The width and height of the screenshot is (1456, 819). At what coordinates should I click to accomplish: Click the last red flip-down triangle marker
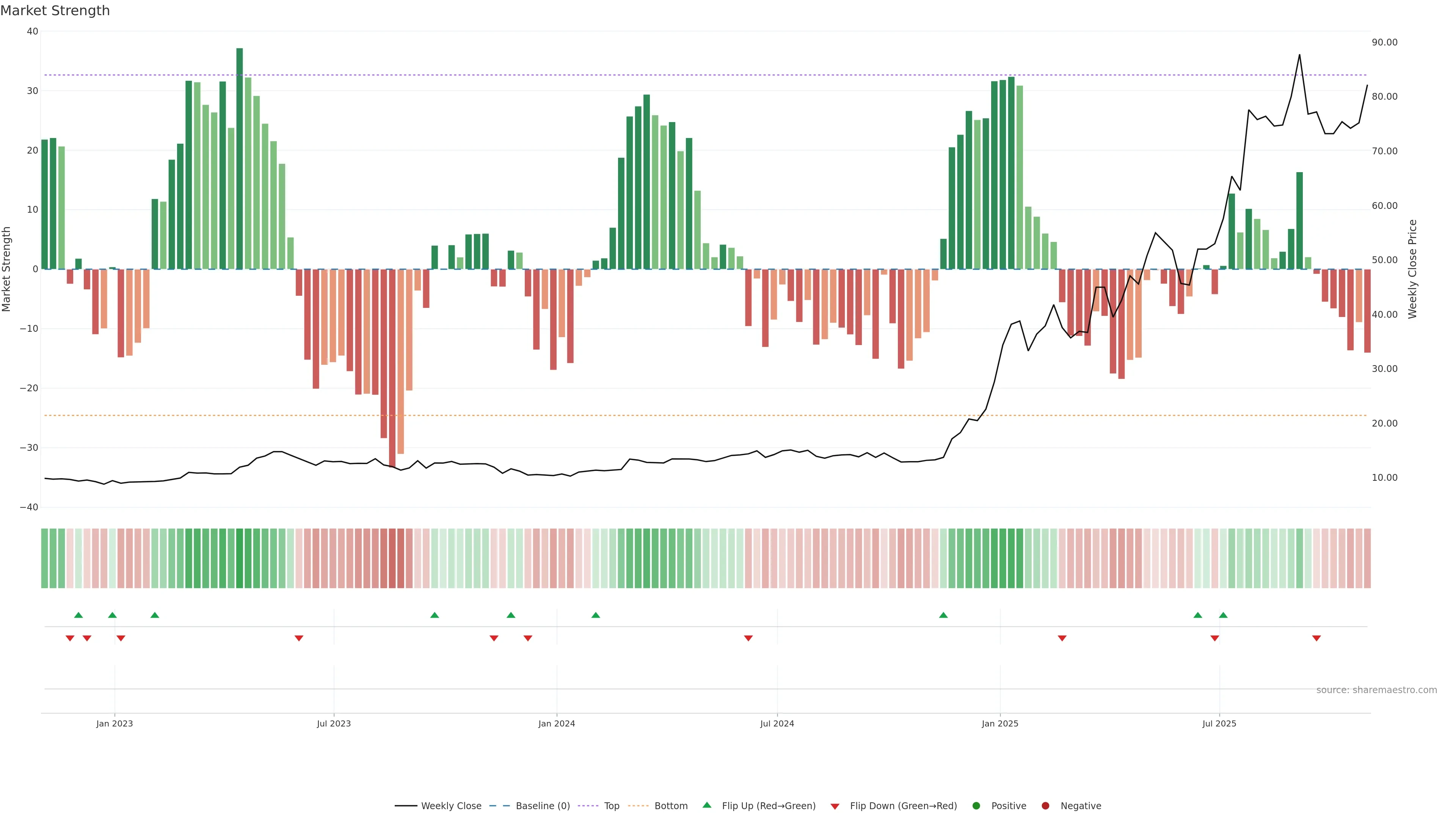[x=1316, y=638]
